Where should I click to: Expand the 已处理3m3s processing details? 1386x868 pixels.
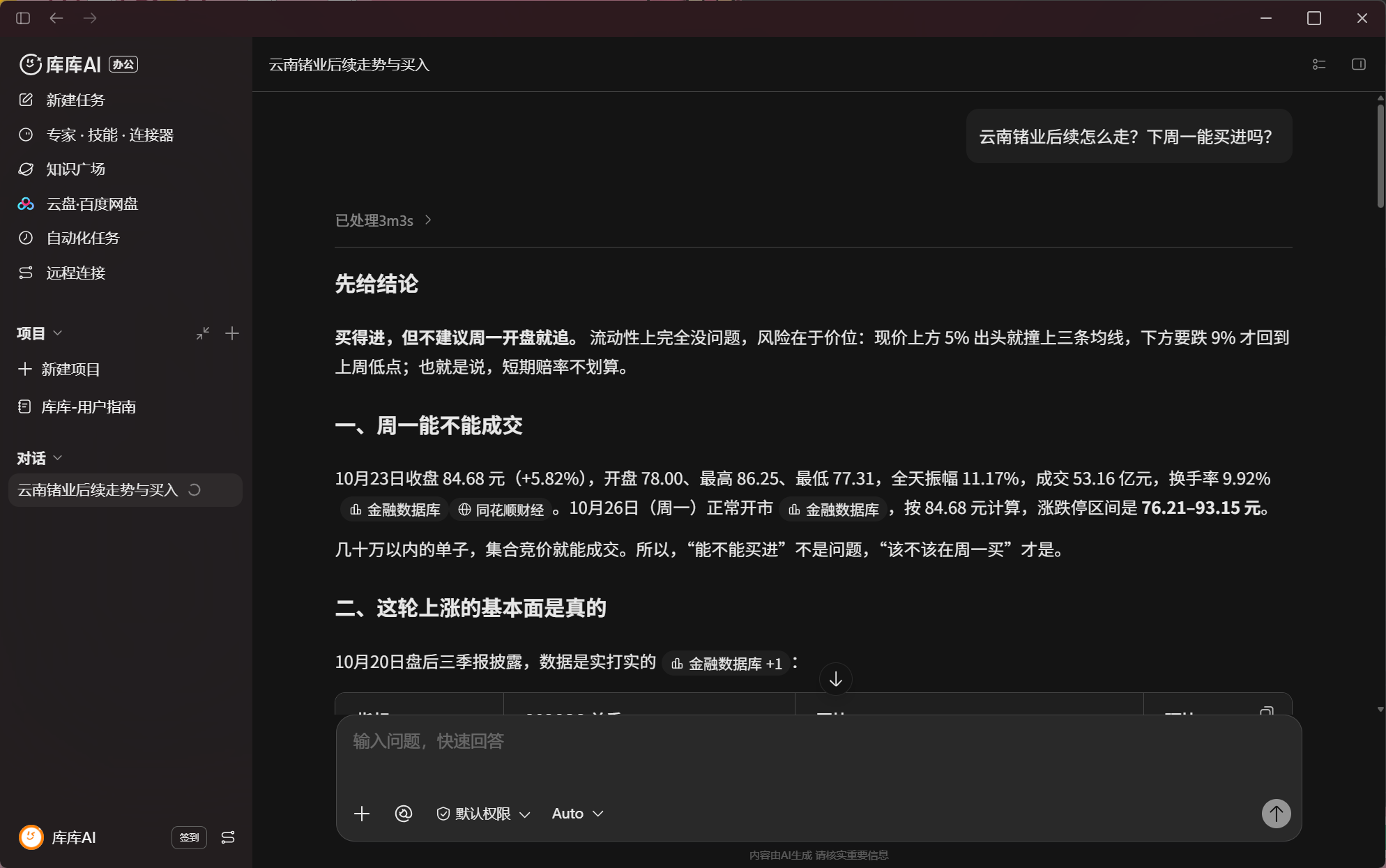coord(383,220)
